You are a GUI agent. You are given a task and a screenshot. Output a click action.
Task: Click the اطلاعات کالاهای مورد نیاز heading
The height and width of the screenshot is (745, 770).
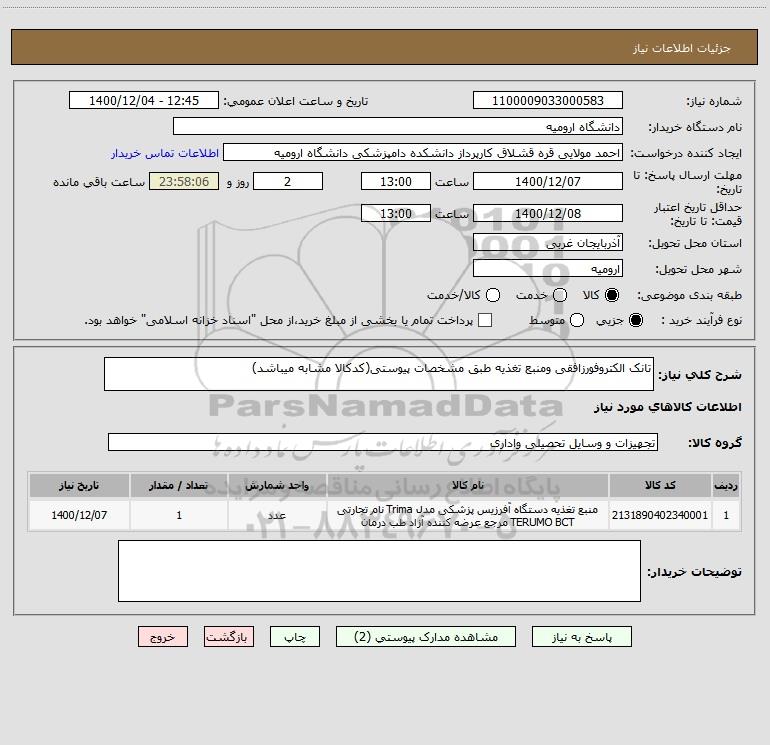[667, 407]
